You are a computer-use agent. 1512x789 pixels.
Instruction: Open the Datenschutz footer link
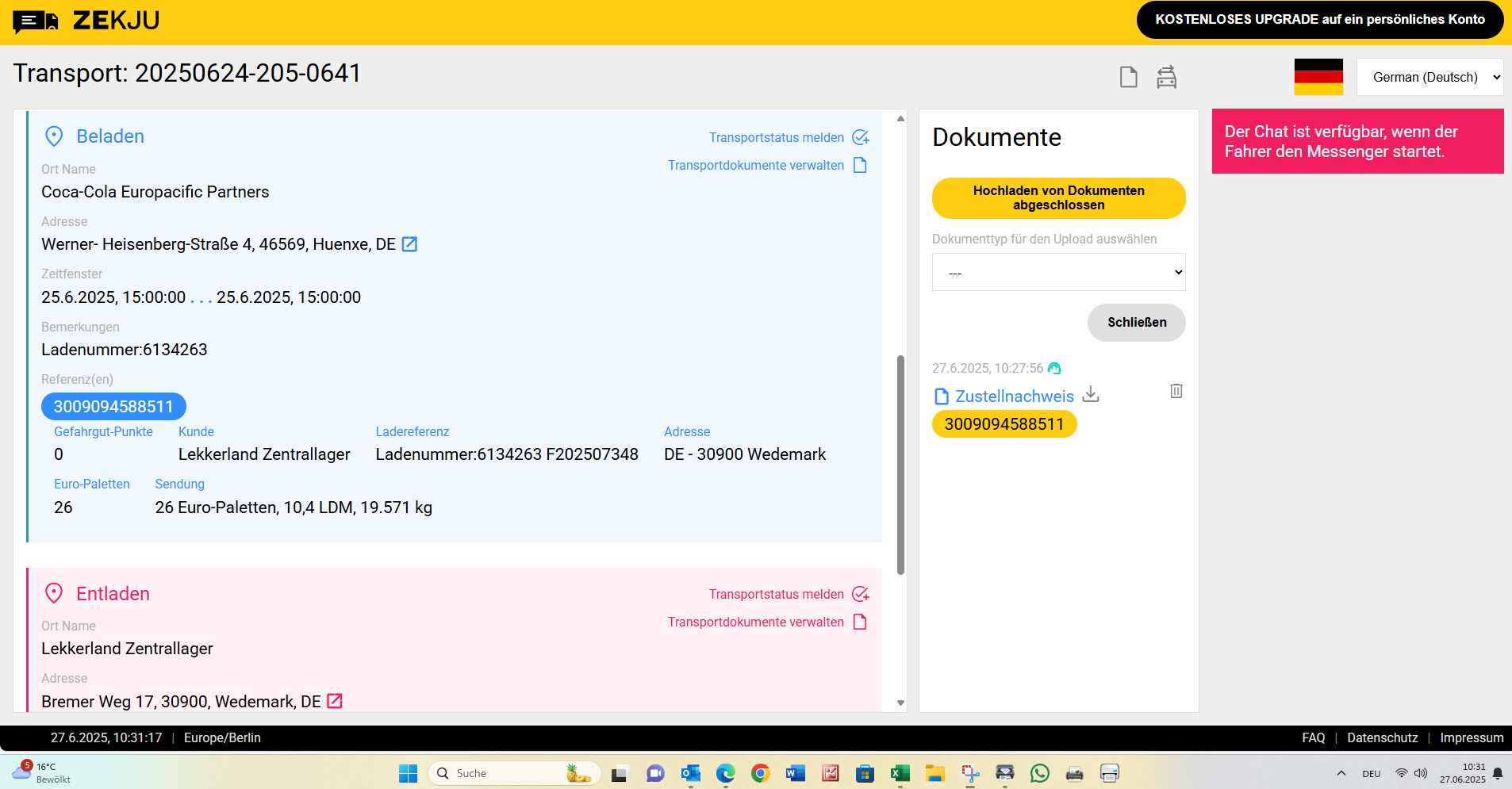point(1383,737)
